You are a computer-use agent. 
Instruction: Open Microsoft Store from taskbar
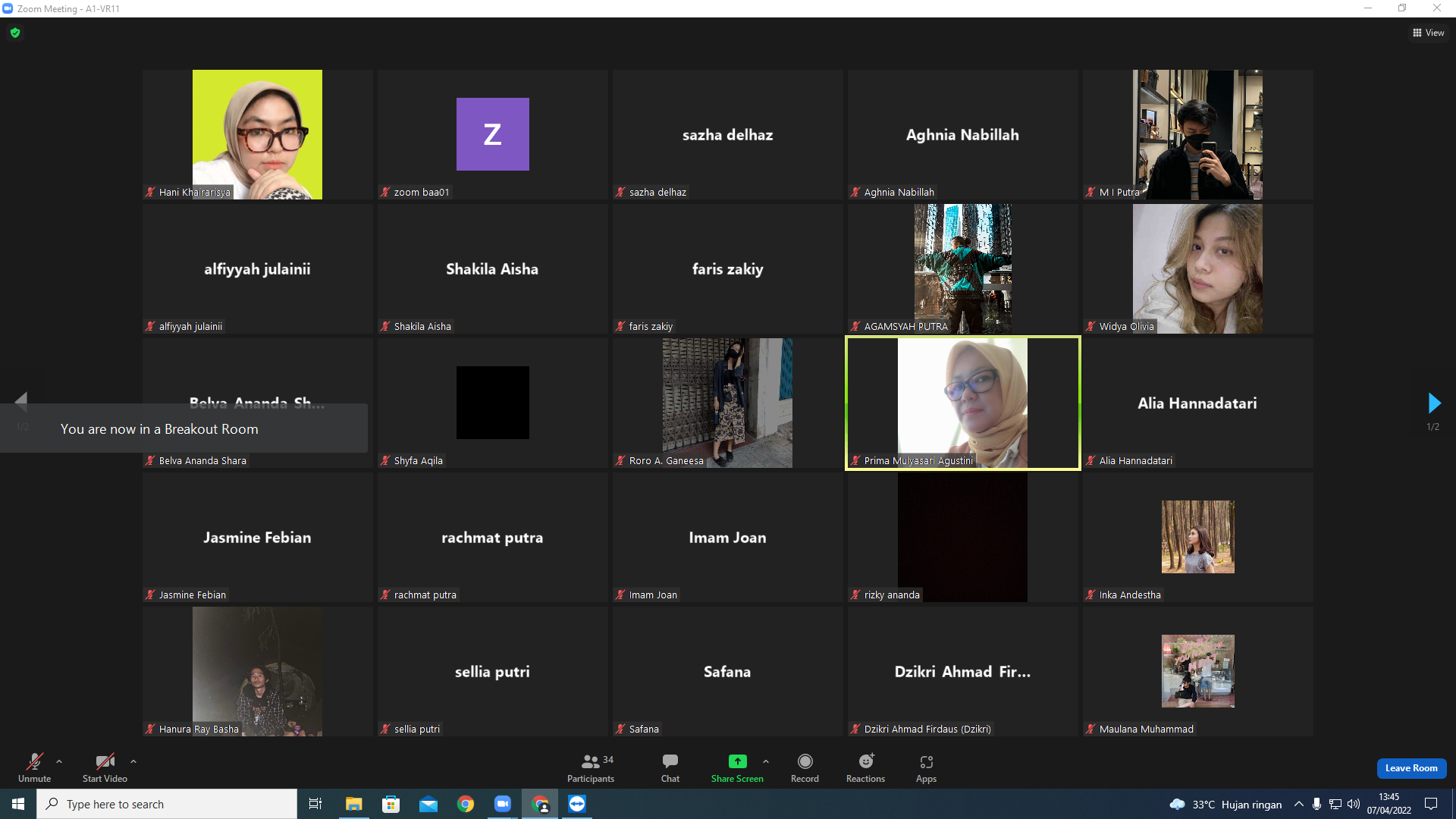tap(391, 804)
